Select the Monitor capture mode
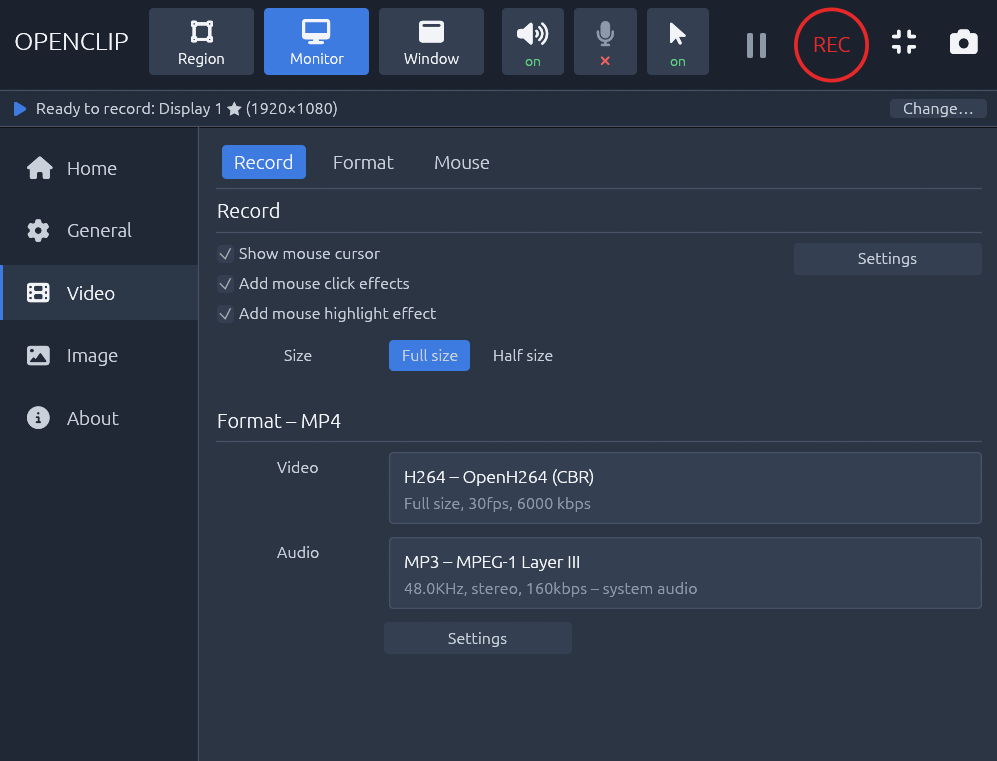 click(316, 42)
